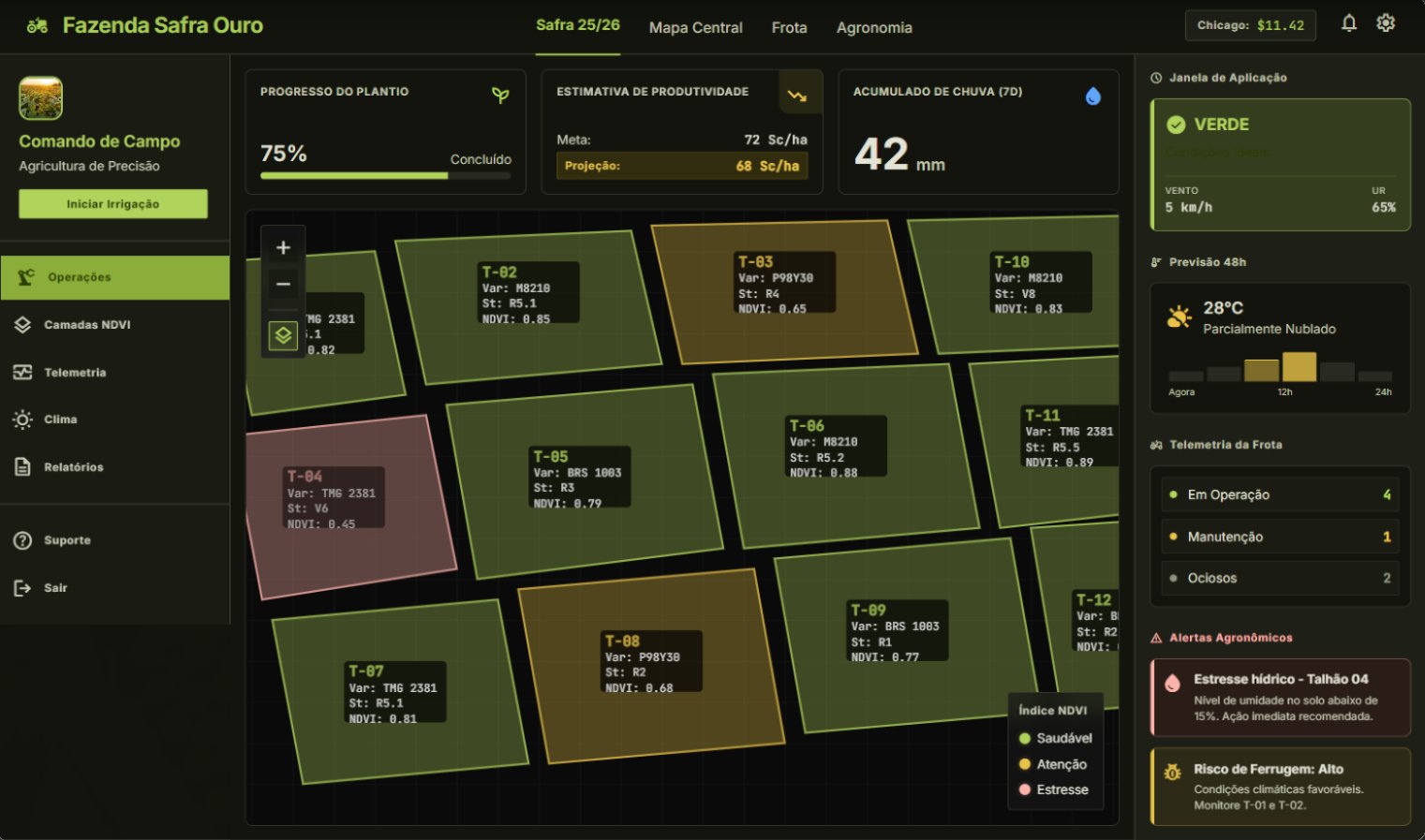This screenshot has width=1425, height=840.
Task: Click the seedling icon in Progresso do Plantio
Action: point(501,95)
